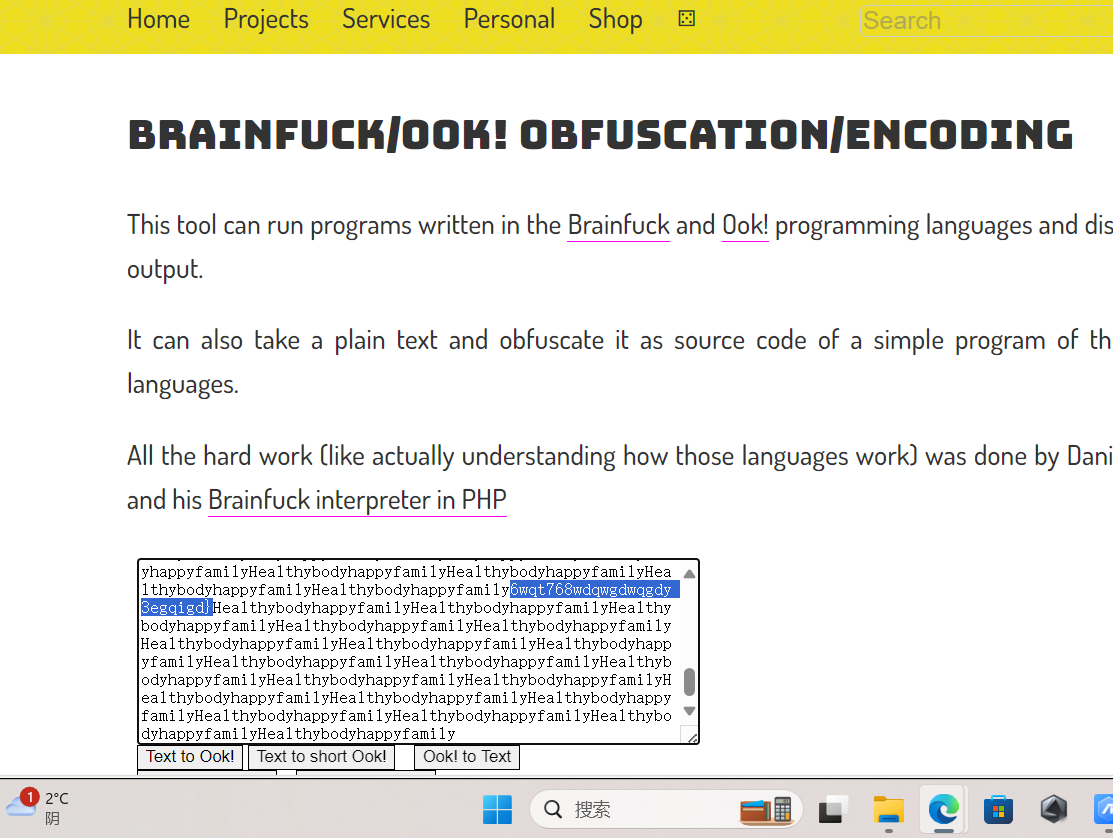Viewport: 1113px width, 838px height.
Task: Click the Text to short Ook! button
Action: [322, 756]
